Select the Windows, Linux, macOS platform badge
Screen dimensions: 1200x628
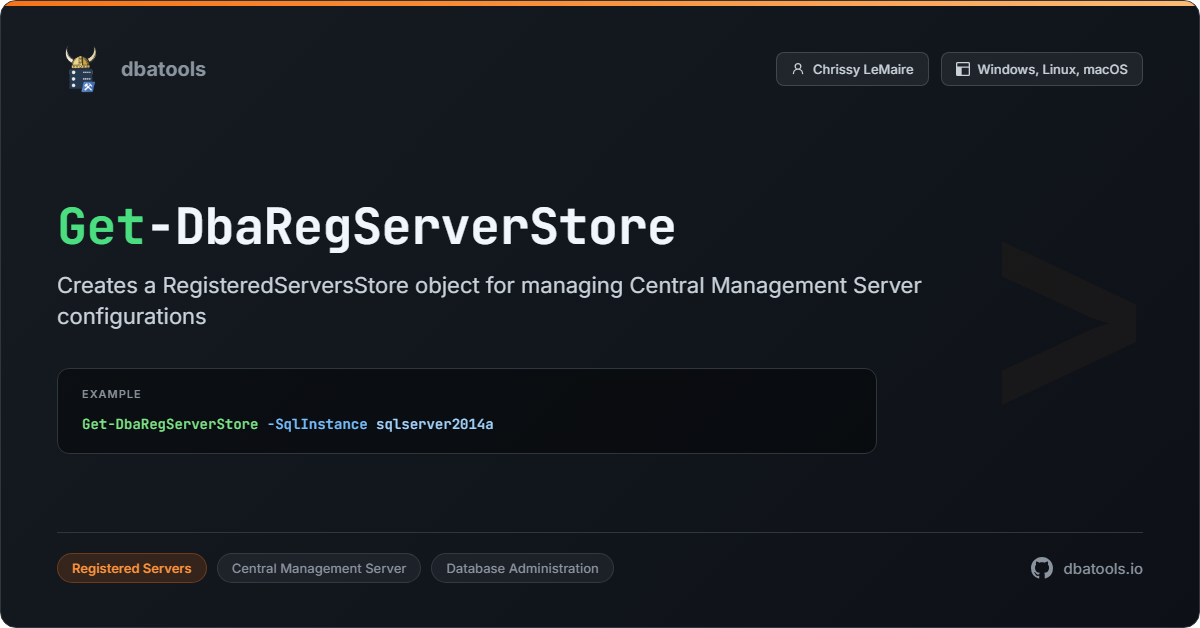[1042, 69]
